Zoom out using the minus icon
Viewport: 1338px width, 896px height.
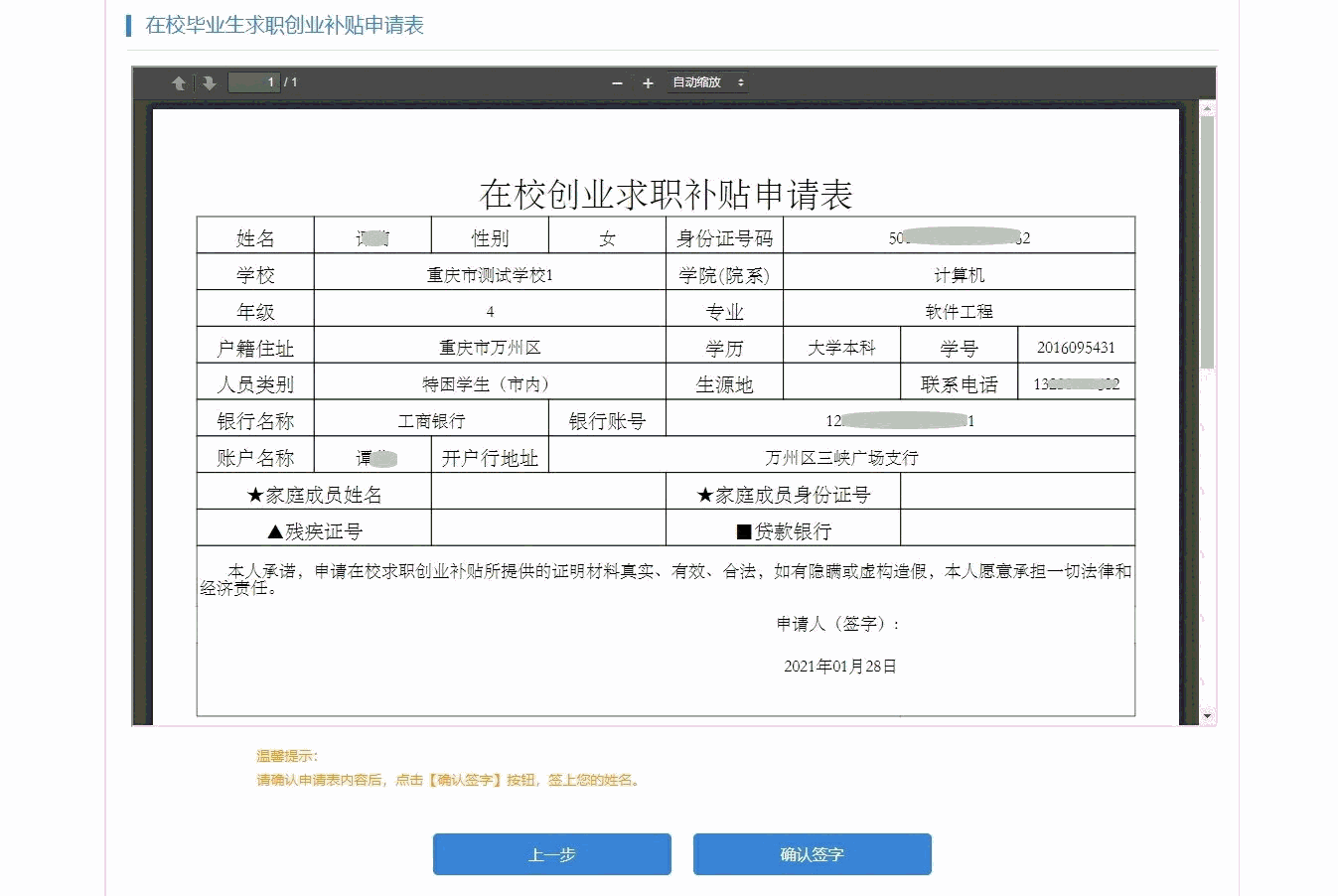[617, 83]
